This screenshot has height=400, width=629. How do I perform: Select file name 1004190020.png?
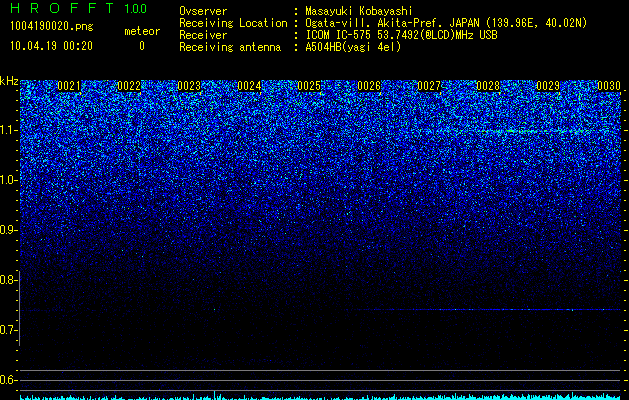pos(52,27)
